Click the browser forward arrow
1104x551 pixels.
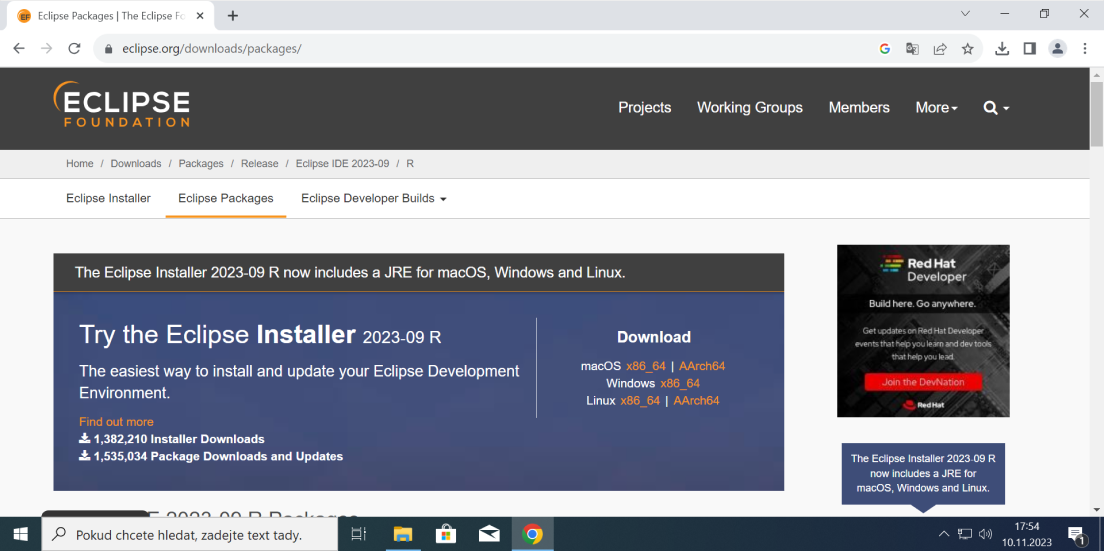[x=46, y=49]
